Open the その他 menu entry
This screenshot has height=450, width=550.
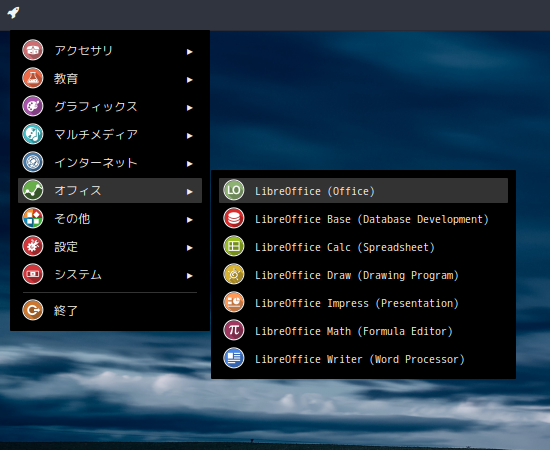[110, 219]
